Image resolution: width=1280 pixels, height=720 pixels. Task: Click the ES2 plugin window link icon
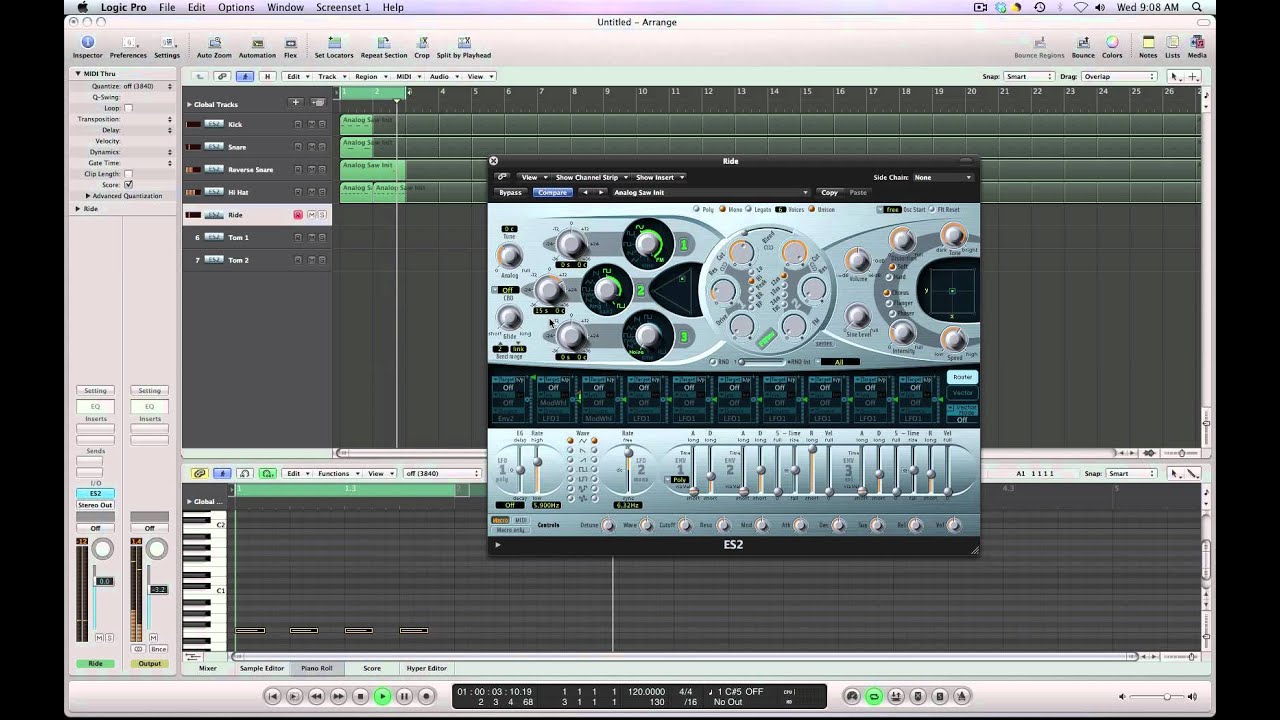(502, 177)
